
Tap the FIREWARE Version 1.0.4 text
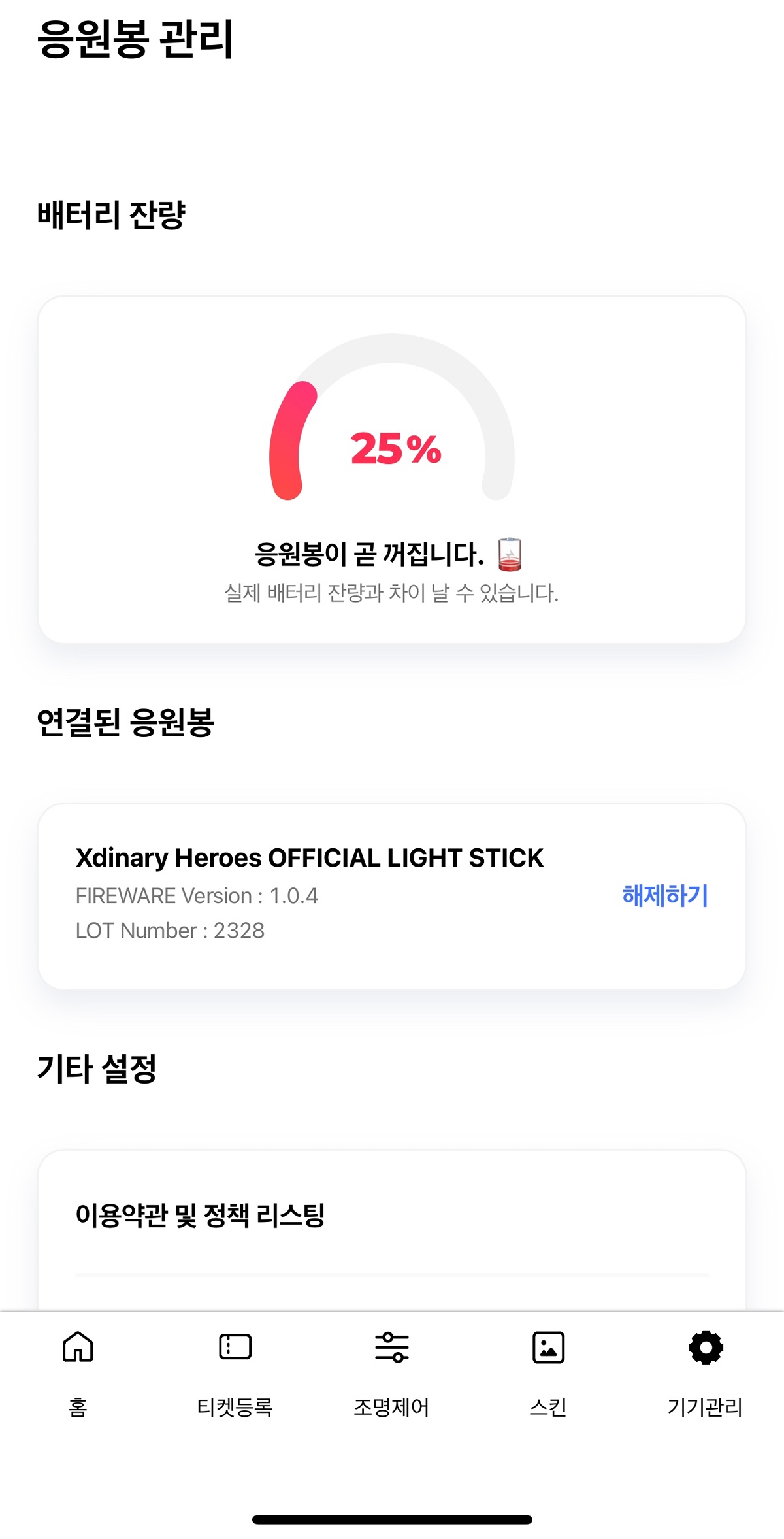(x=197, y=895)
